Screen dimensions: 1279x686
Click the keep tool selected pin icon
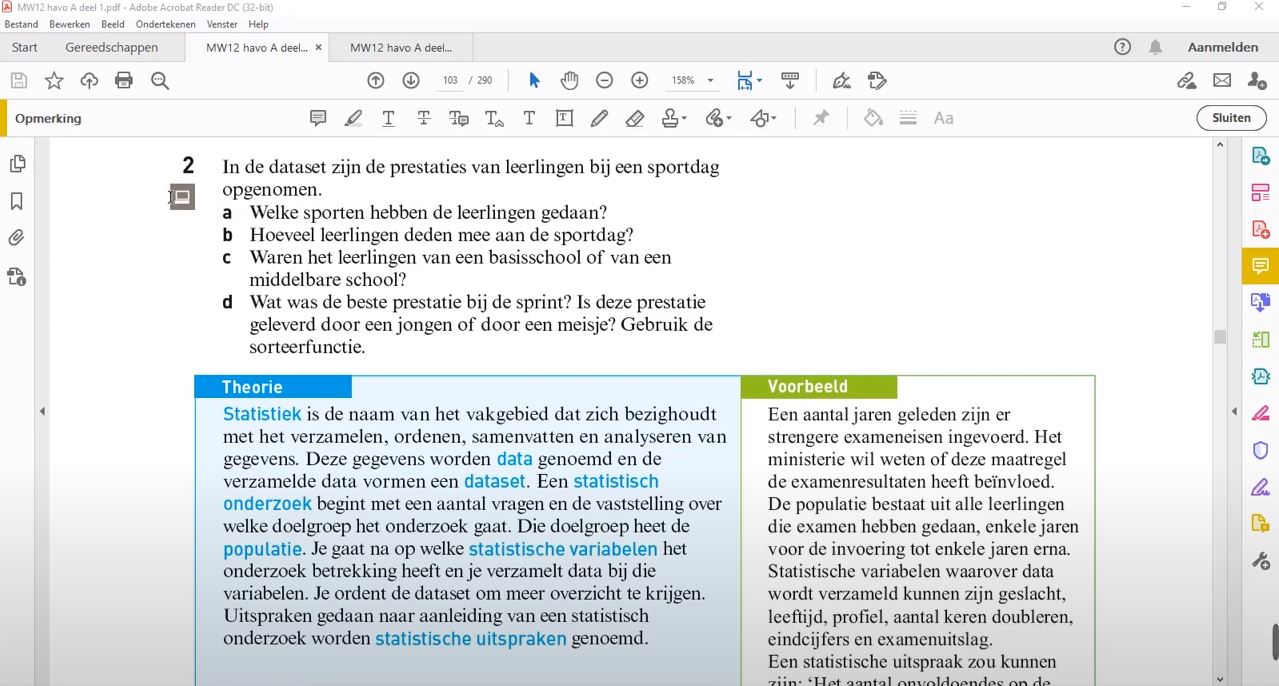click(821, 118)
